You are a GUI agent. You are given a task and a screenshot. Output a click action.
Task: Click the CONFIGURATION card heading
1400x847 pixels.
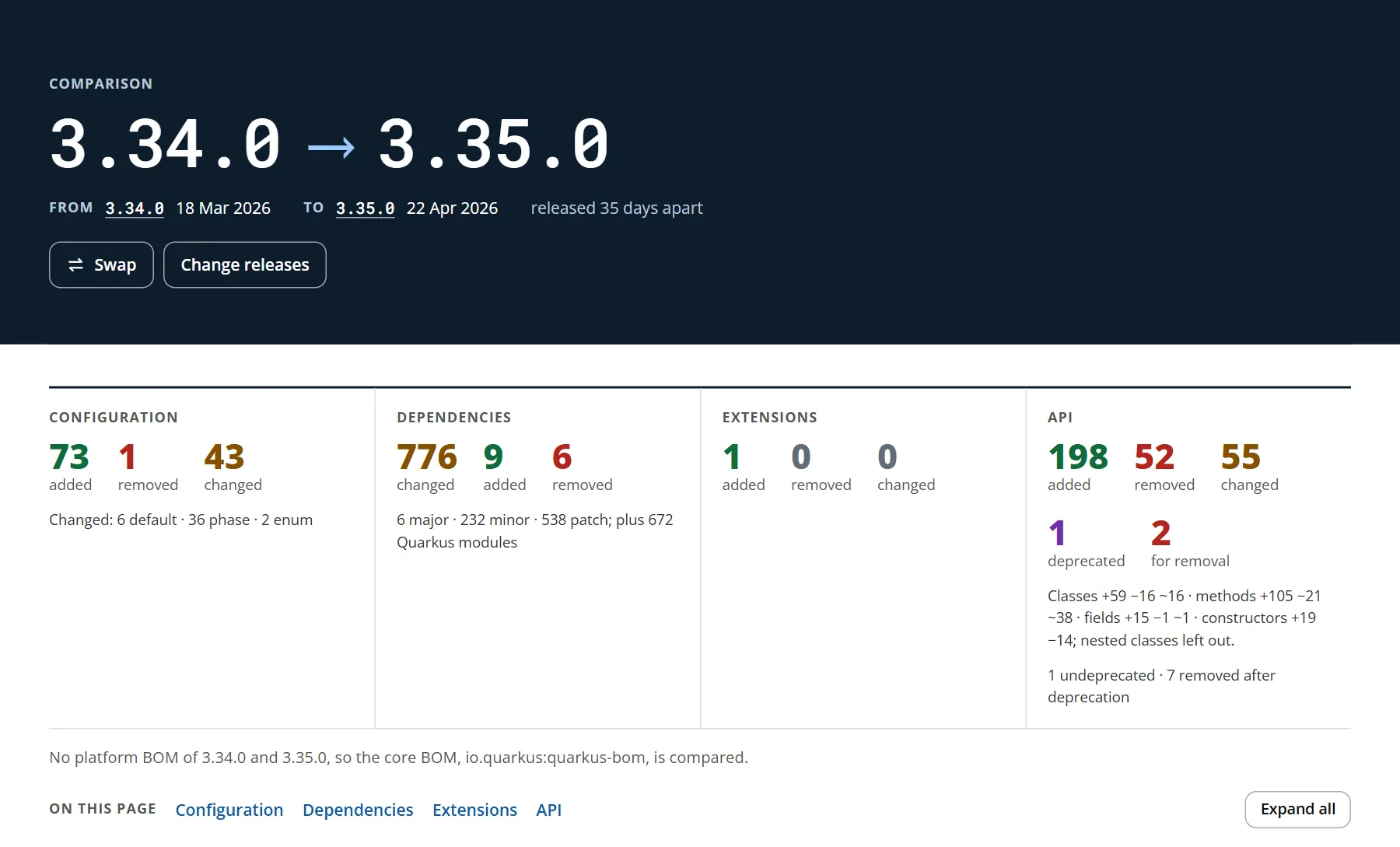(114, 418)
